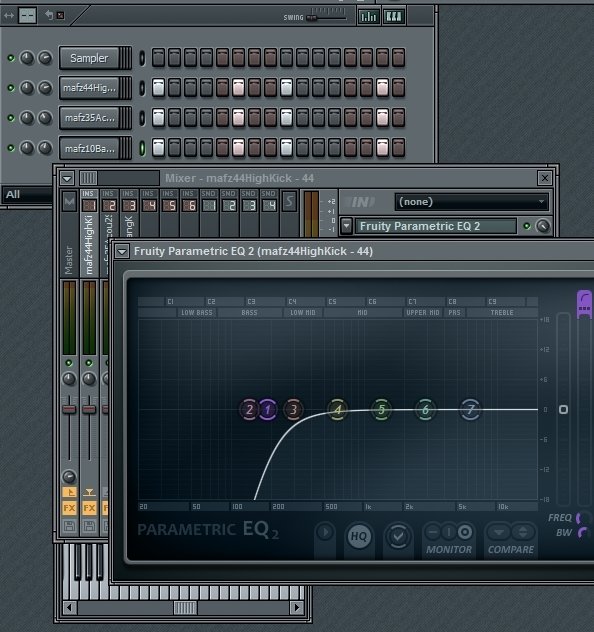
Task: Open the Parametric EQ window options arrow
Action: coord(122,252)
